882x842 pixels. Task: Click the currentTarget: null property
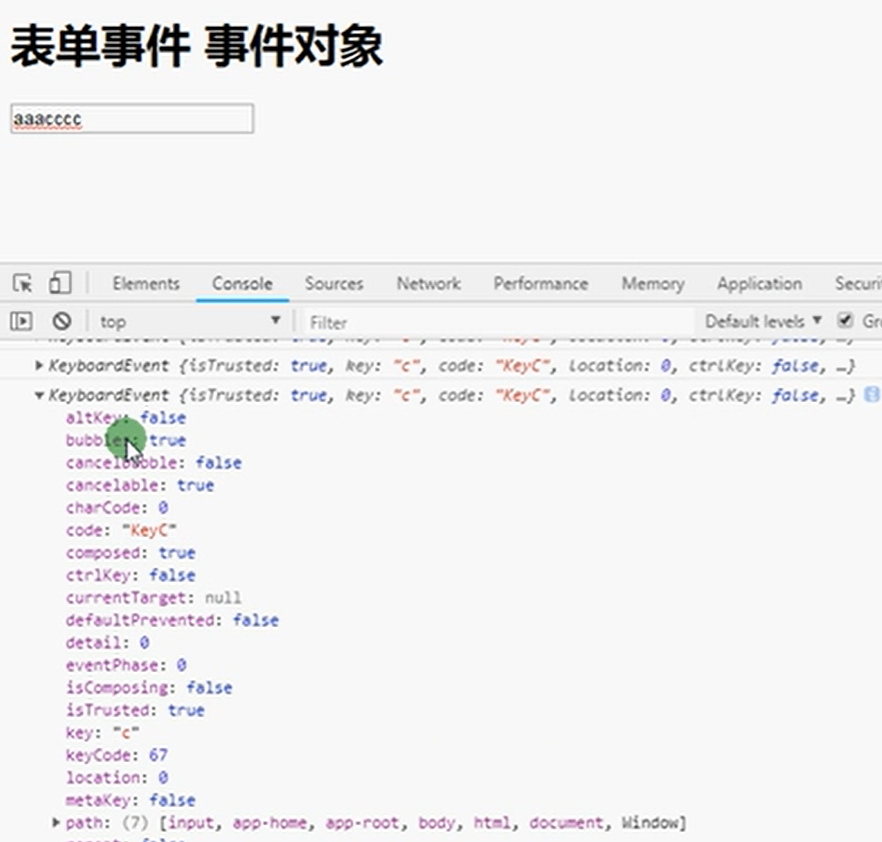(154, 597)
